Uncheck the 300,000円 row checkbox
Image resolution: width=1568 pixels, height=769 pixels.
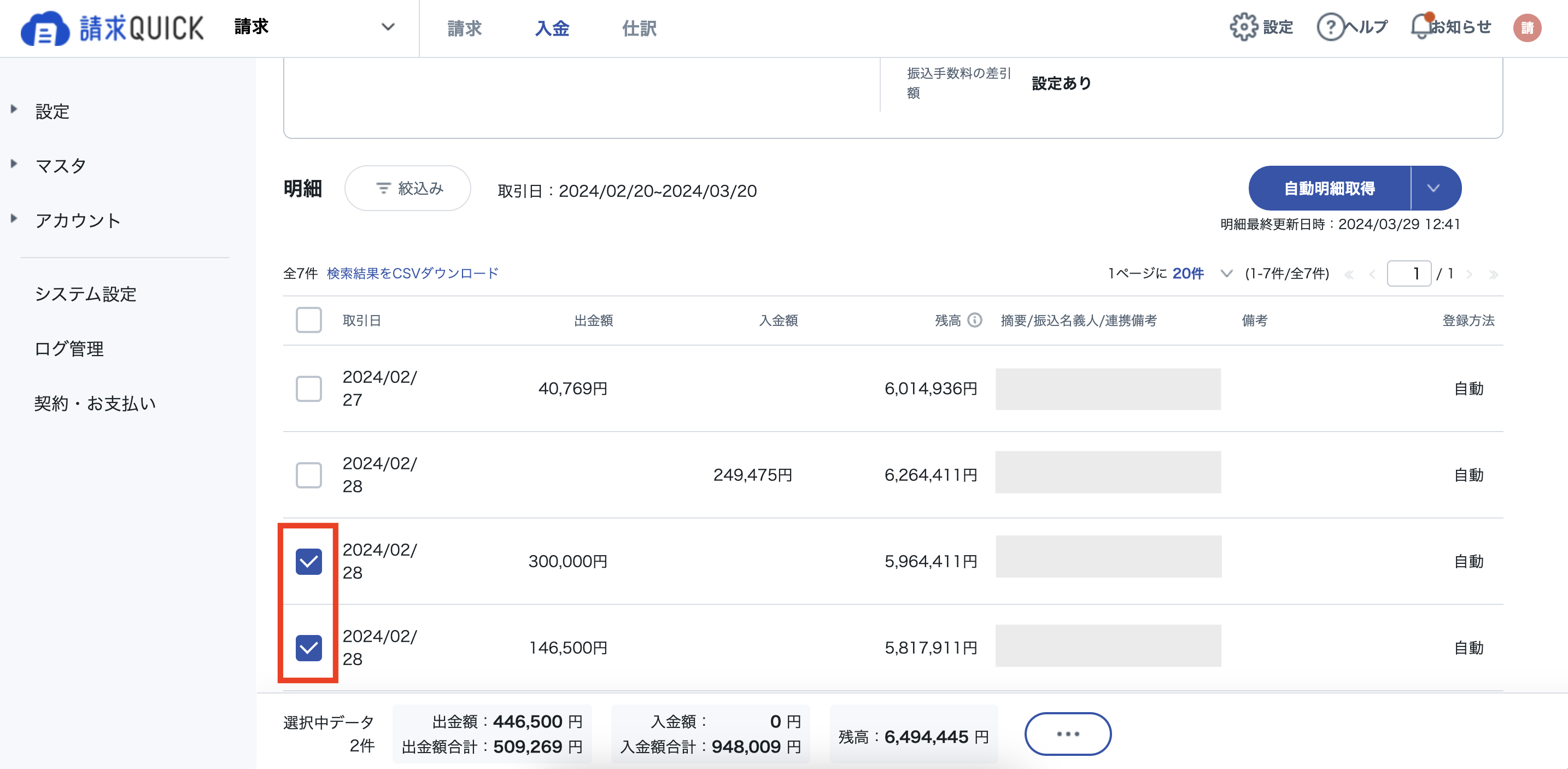(308, 561)
